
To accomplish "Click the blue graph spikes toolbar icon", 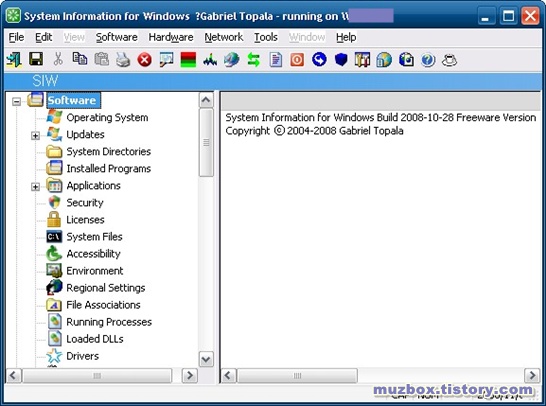I will click(210, 60).
